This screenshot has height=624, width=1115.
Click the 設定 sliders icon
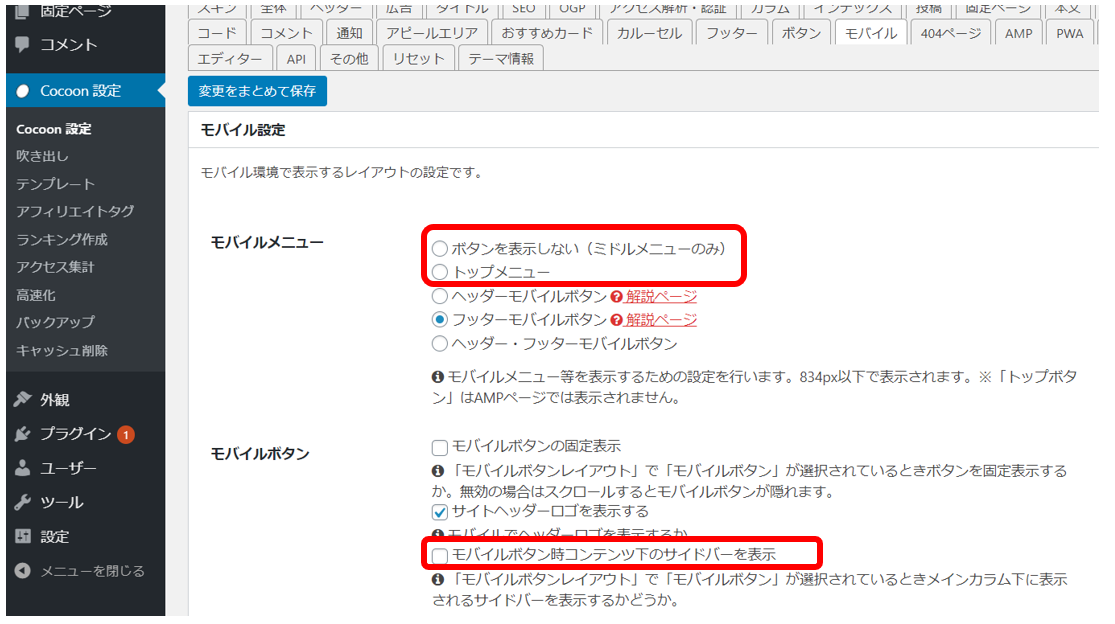coord(23,536)
